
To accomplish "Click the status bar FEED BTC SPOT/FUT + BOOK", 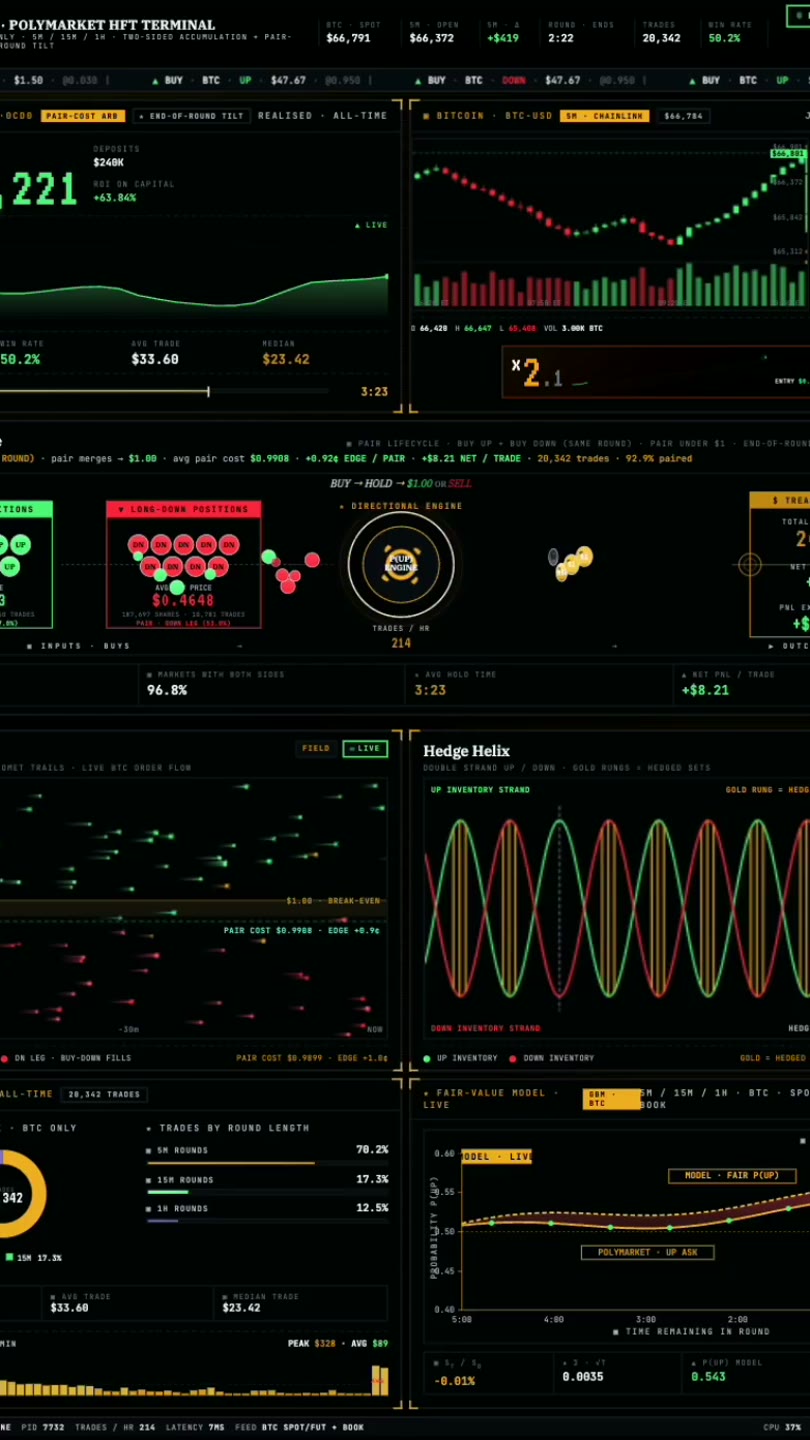I will point(299,1427).
